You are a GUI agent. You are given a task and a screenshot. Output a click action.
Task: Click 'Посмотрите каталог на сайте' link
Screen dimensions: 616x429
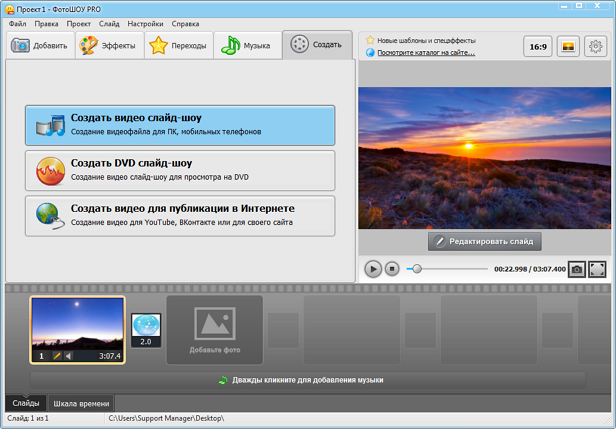point(425,52)
